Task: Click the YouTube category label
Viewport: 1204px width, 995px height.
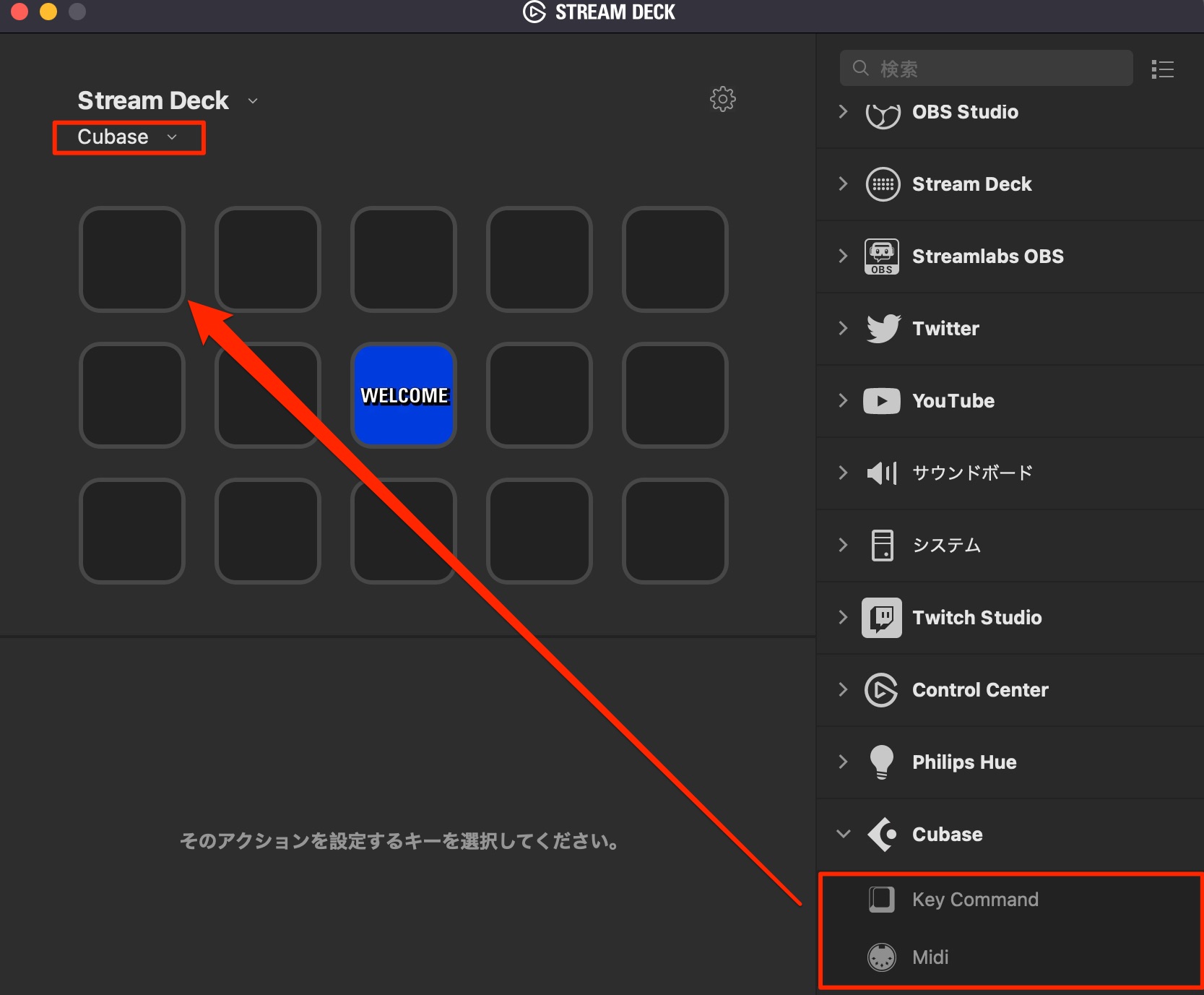Action: point(953,401)
